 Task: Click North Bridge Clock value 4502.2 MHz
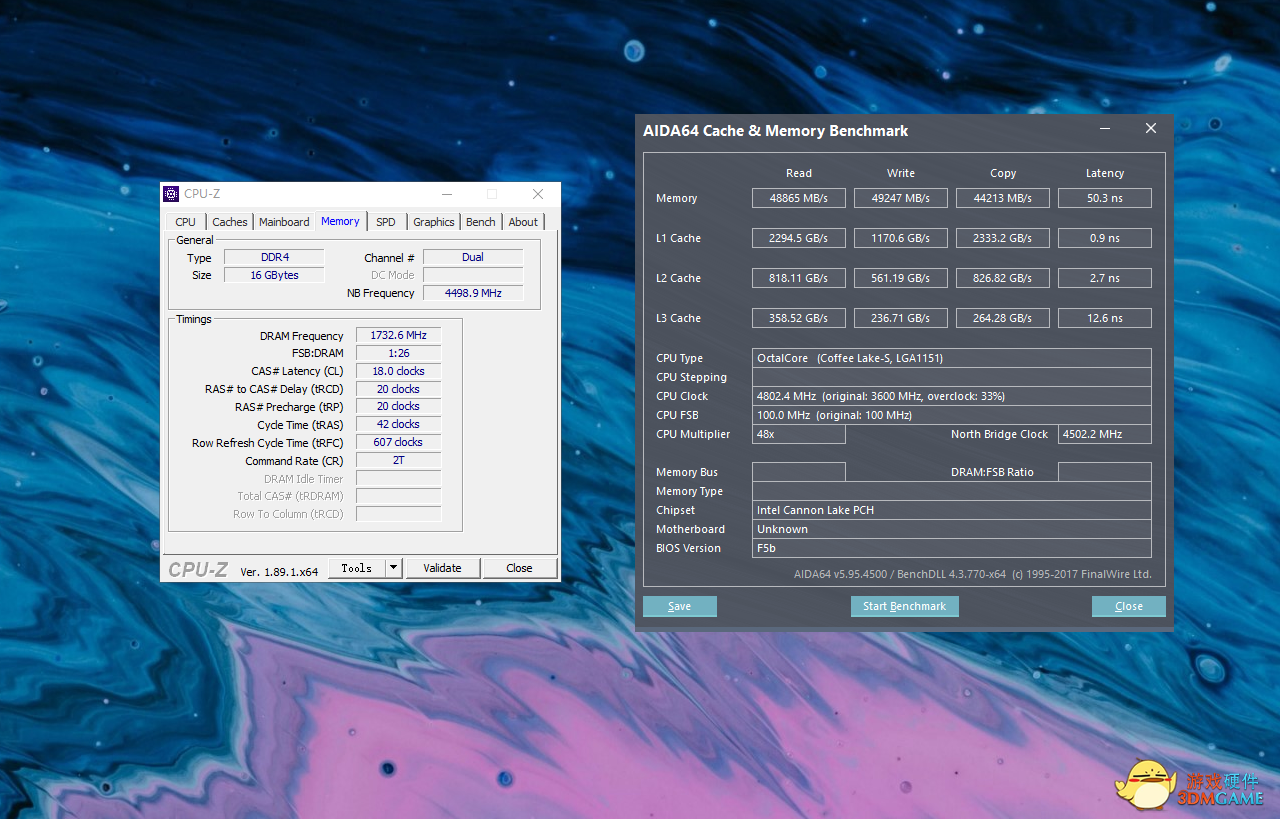[x=1105, y=434]
